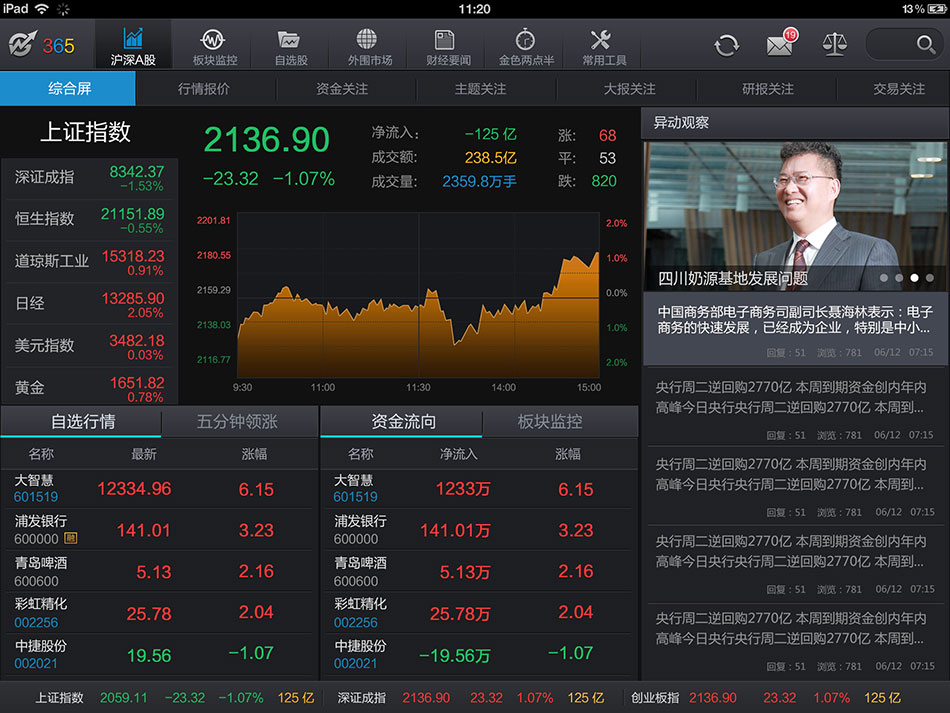Open 大智慧 601519 in 自选行情 list
The image size is (950, 713).
point(159,489)
